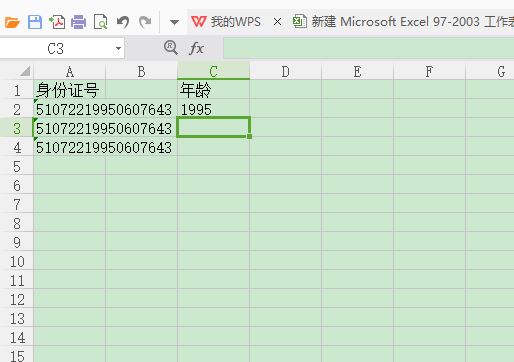Select empty cell C4 below the selection
Image resolution: width=514 pixels, height=362 pixels.
tap(213, 147)
